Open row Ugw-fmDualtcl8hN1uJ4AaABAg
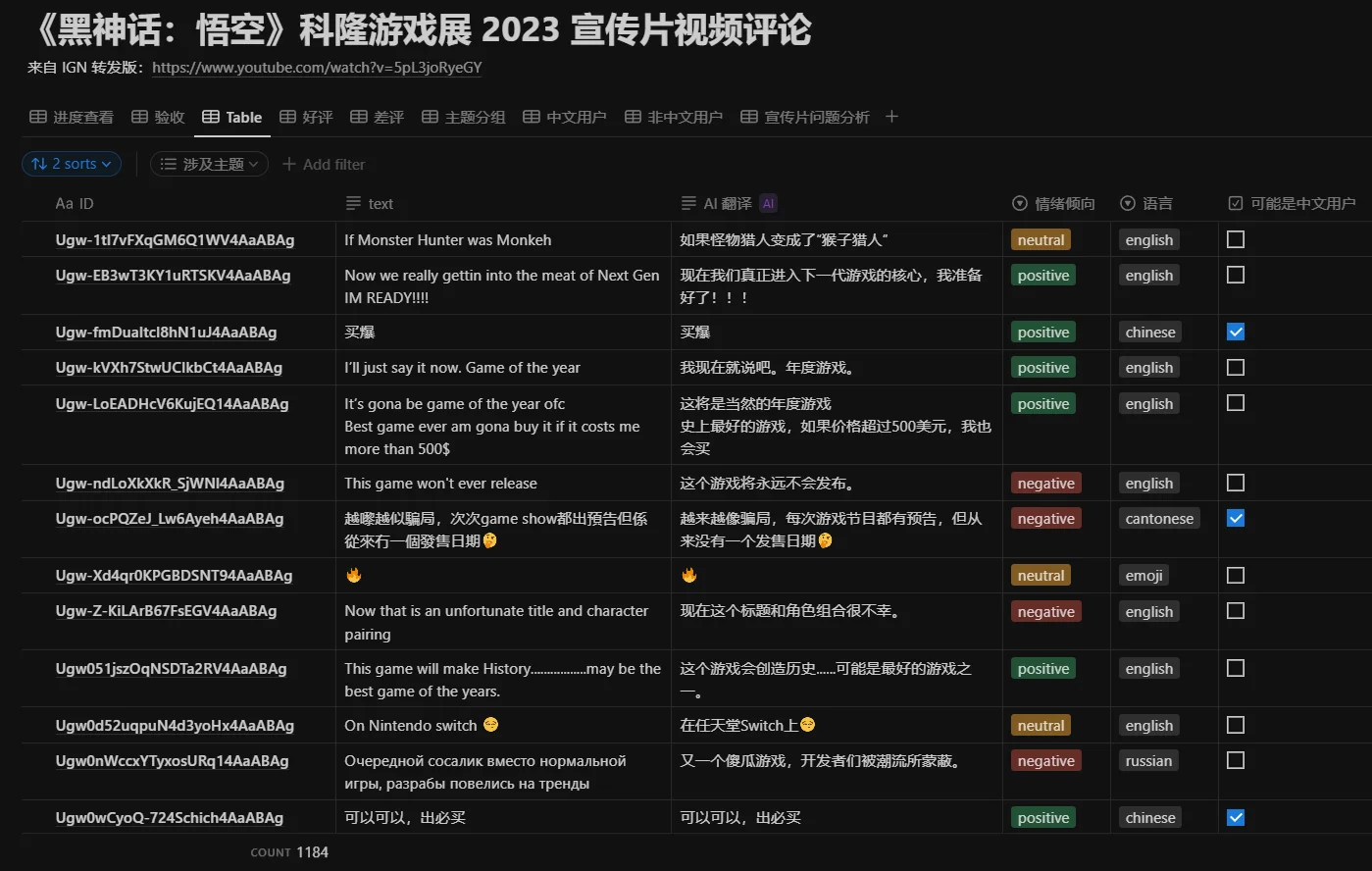This screenshot has width=1372, height=871. 166,332
